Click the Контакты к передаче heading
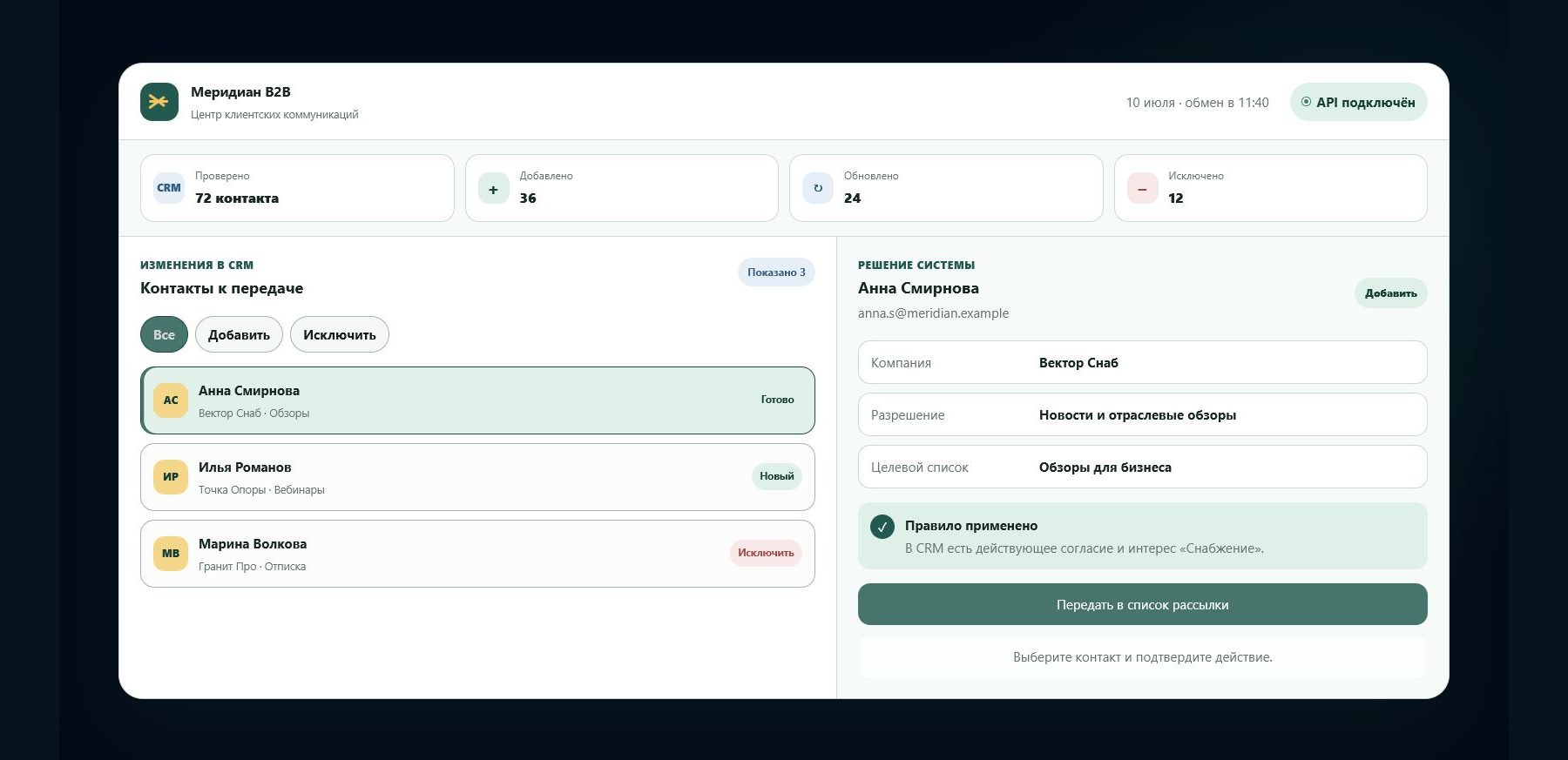Viewport: 1568px width, 760px height. 221,288
